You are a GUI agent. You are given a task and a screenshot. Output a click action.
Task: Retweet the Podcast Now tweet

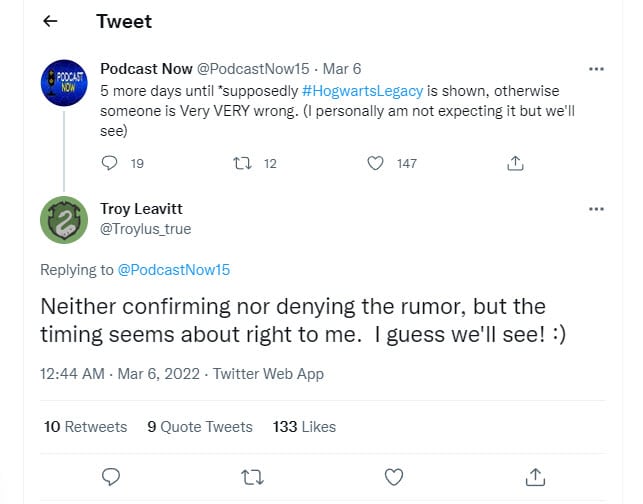[x=242, y=164]
